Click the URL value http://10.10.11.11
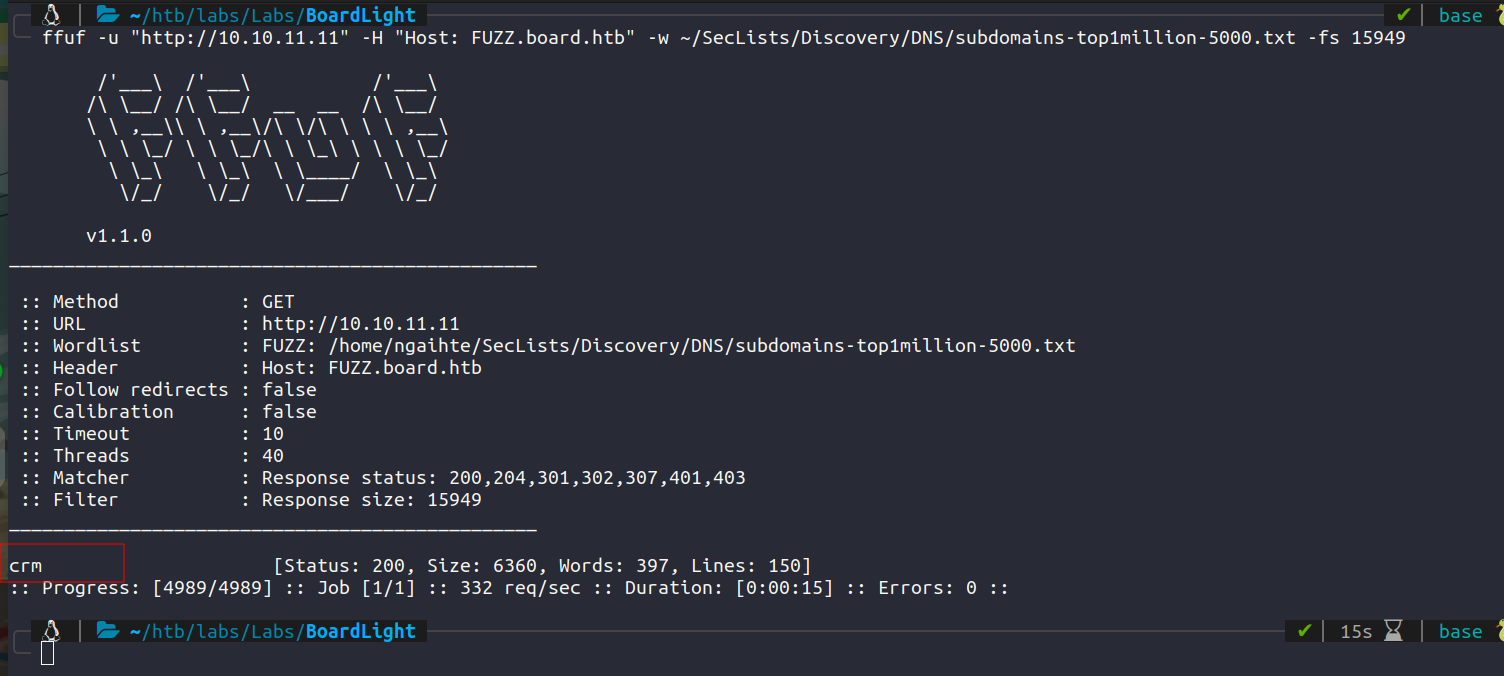 pos(360,324)
